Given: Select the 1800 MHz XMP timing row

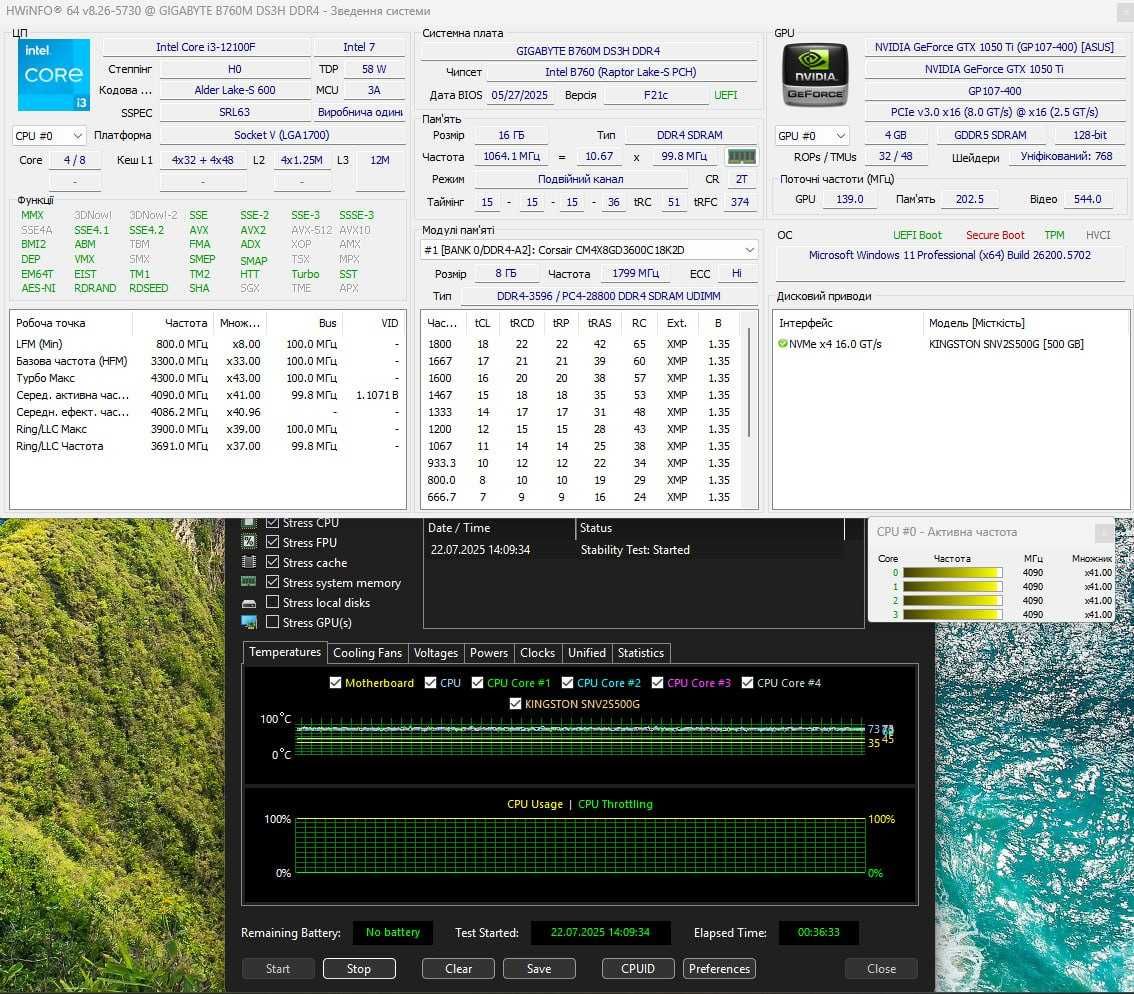Looking at the screenshot, I should tap(581, 344).
